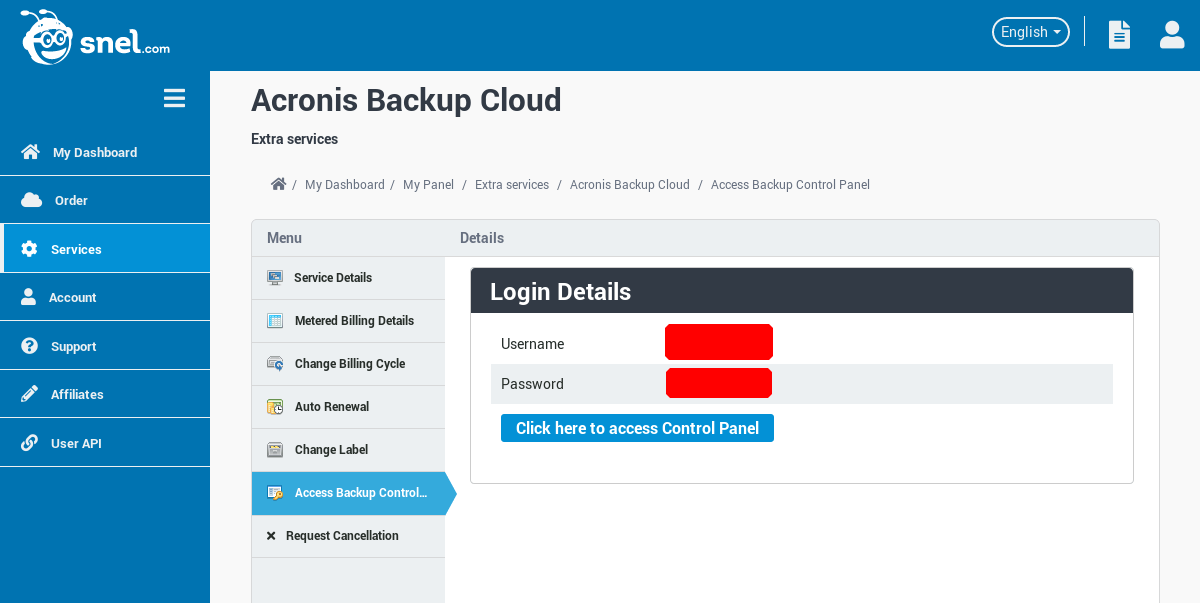Image resolution: width=1200 pixels, height=603 pixels.
Task: Open the English language dropdown
Action: coord(1030,31)
